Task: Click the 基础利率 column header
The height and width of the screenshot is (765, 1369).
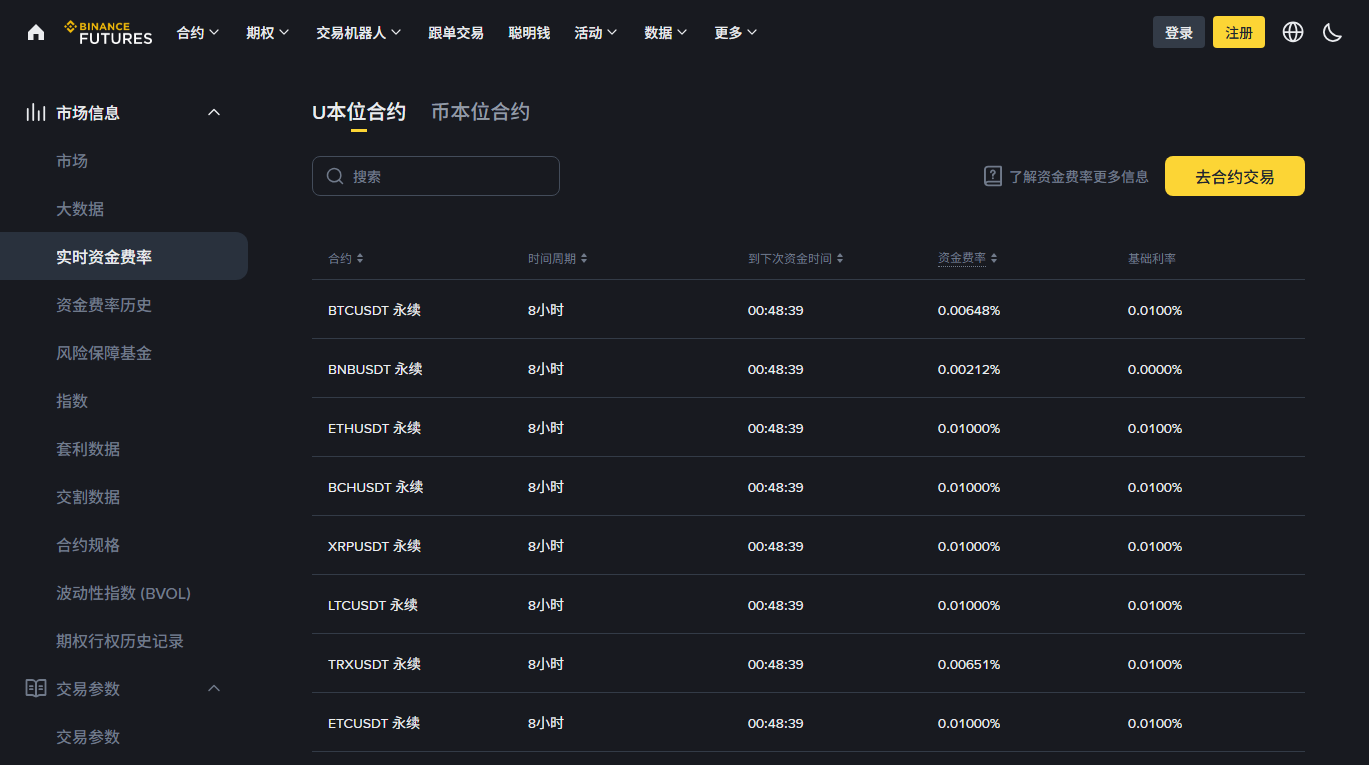Action: [1152, 258]
